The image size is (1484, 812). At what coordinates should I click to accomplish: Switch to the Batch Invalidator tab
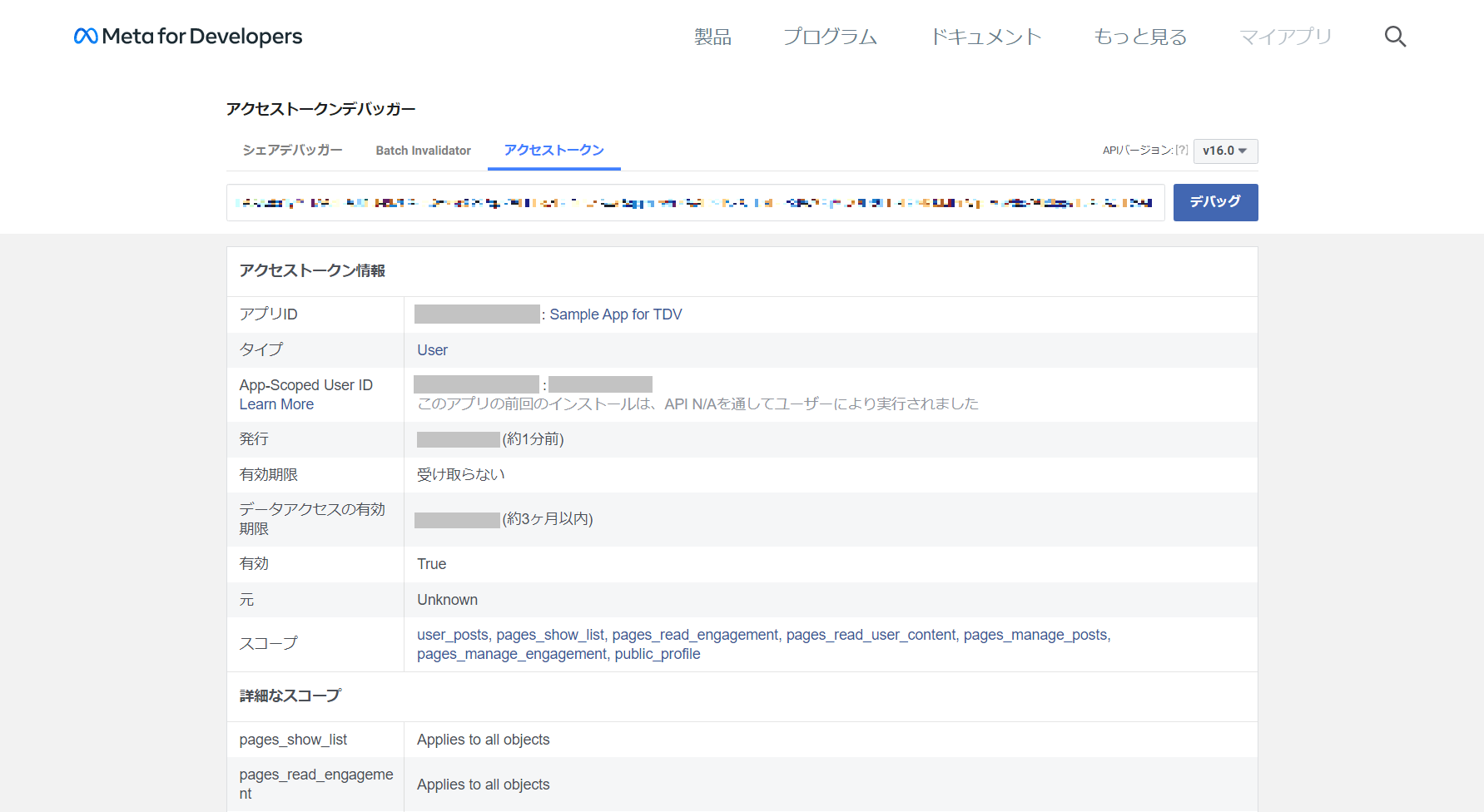pos(423,151)
